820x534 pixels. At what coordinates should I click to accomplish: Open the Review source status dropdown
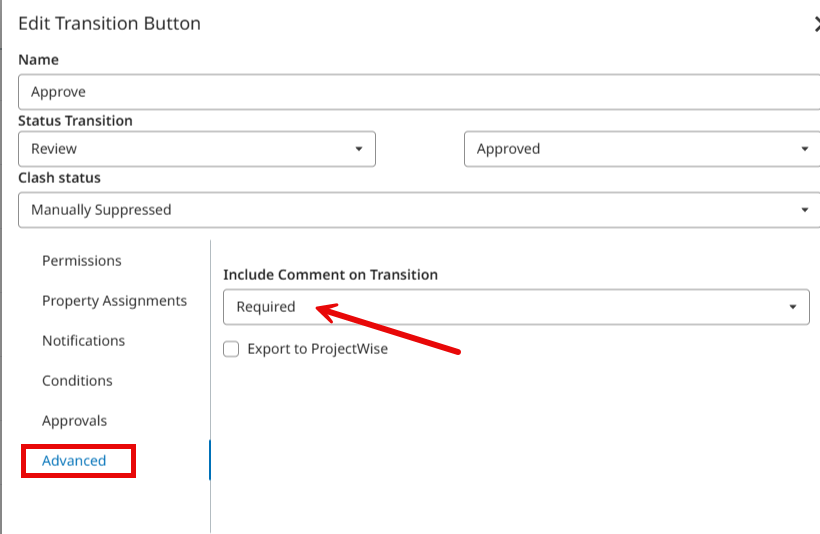coord(197,149)
